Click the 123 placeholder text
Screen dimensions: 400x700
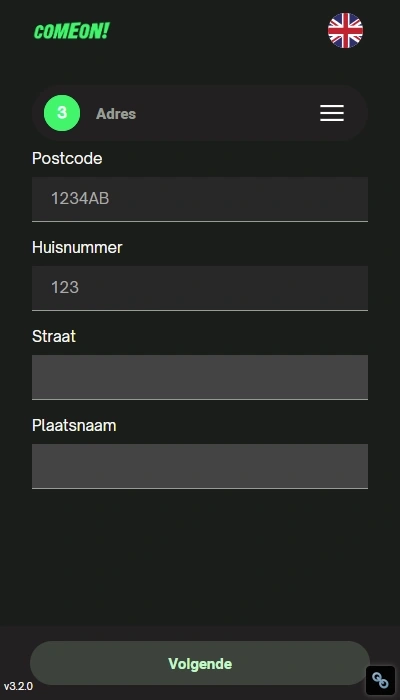coord(65,288)
